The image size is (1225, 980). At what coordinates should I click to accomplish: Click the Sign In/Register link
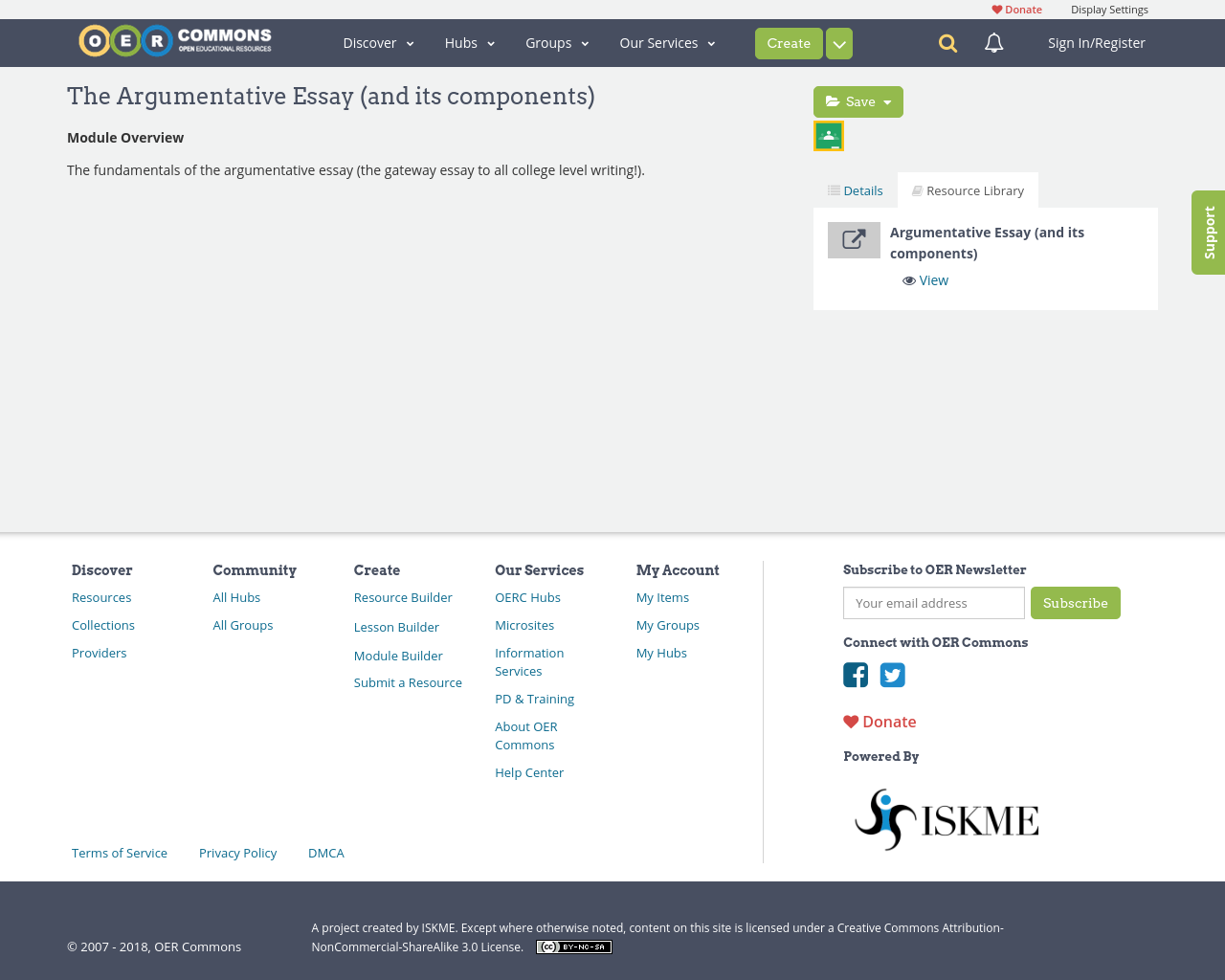click(x=1096, y=43)
